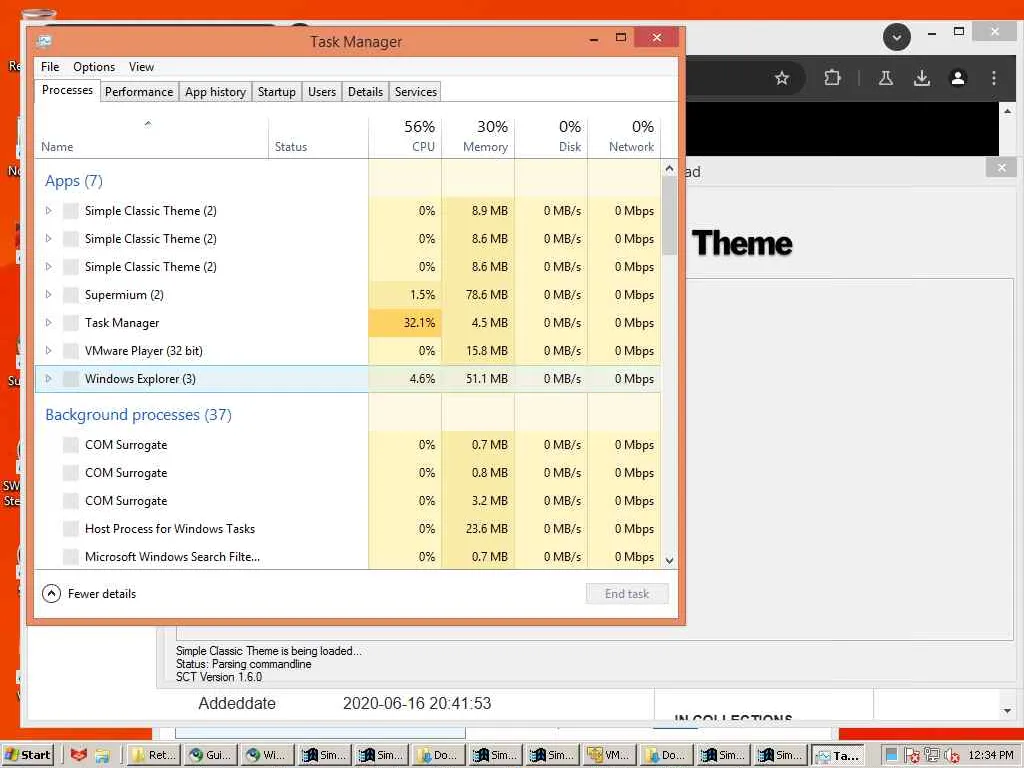Image resolution: width=1024 pixels, height=768 pixels.
Task: Expand the Windows Explorer (3) group
Action: [48, 379]
